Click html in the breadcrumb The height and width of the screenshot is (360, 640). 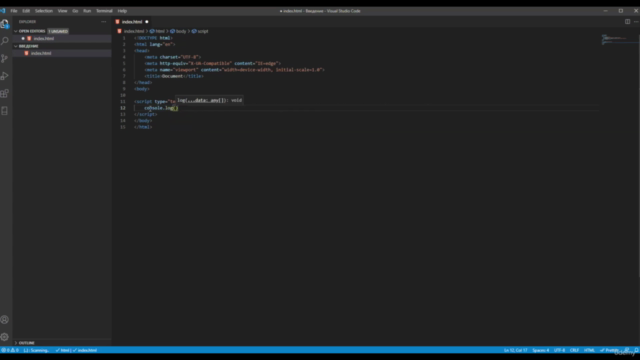[160, 31]
